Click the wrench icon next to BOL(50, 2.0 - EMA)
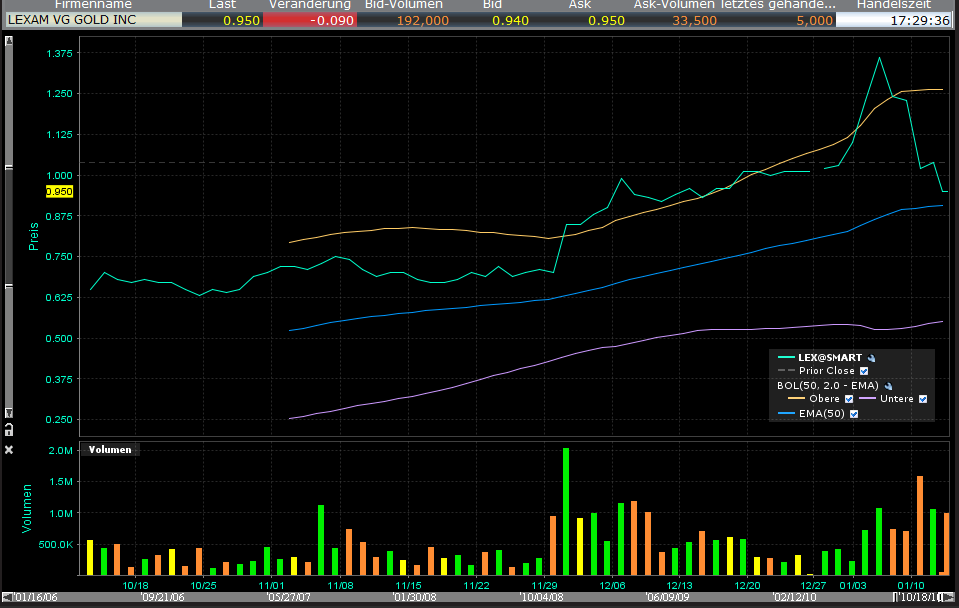Screen dimensions: 959x608 click(887, 385)
